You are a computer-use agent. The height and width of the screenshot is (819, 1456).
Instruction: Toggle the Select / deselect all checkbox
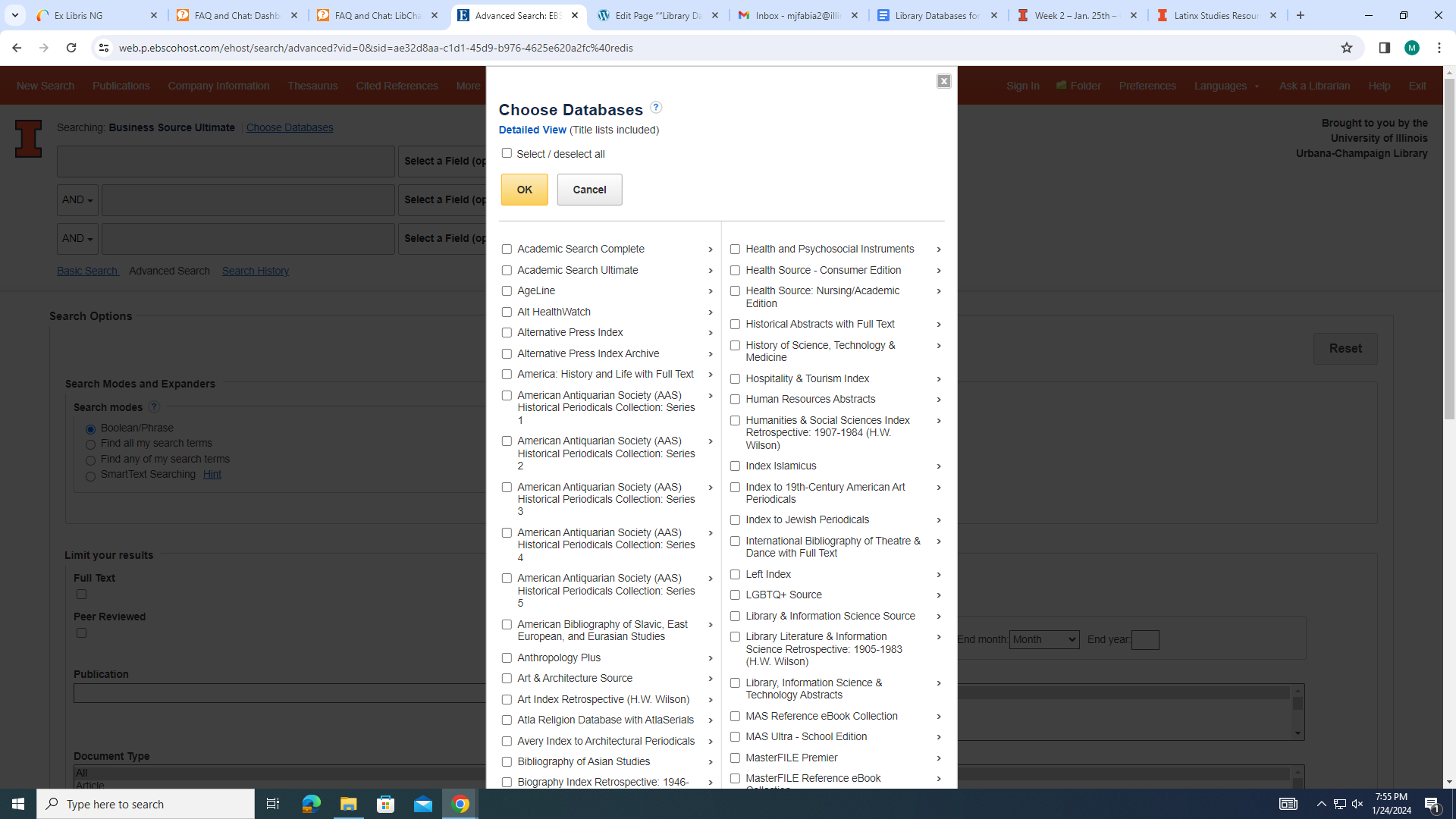coord(507,153)
